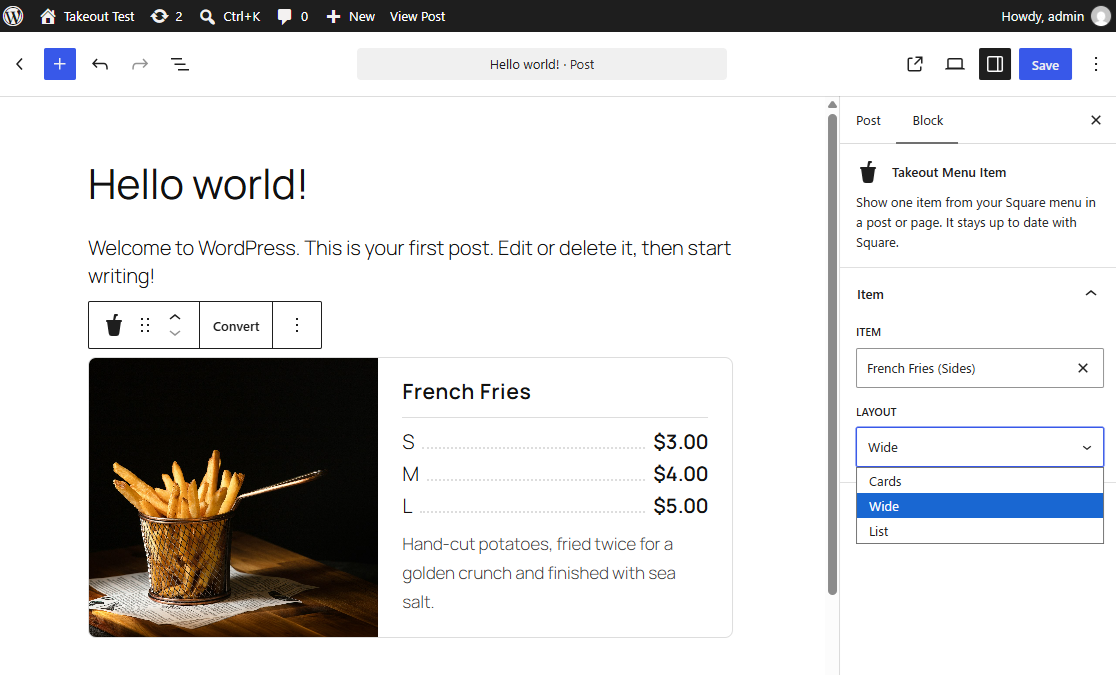Move the block down

click(x=175, y=333)
